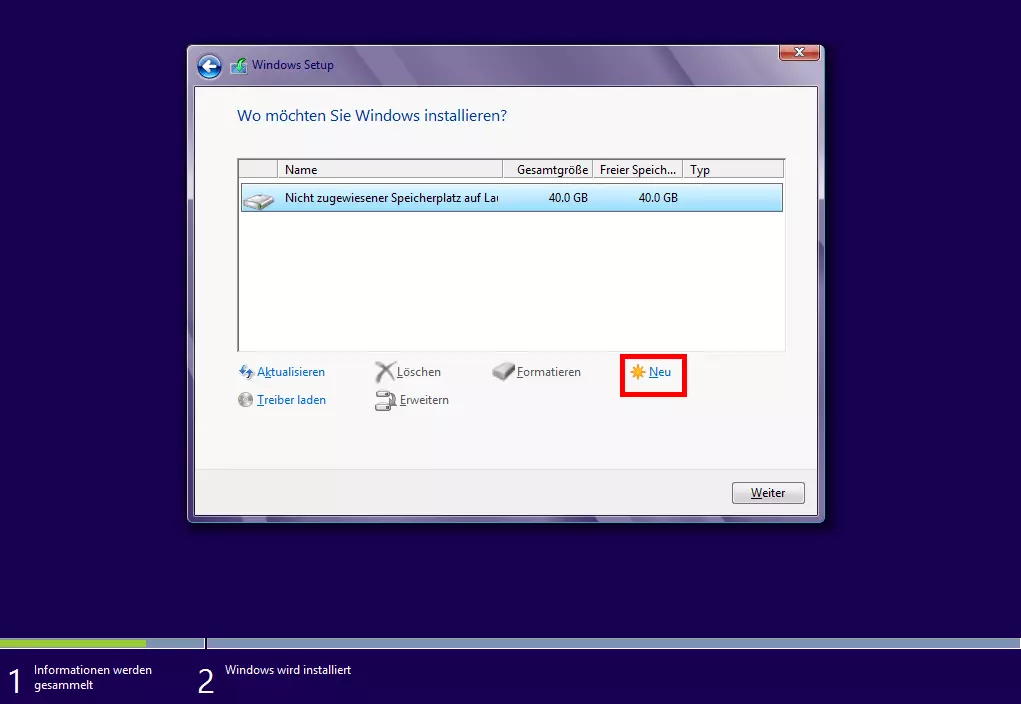The image size is (1021, 704).
Task: Close the Windows Setup dialog
Action: click(x=799, y=52)
